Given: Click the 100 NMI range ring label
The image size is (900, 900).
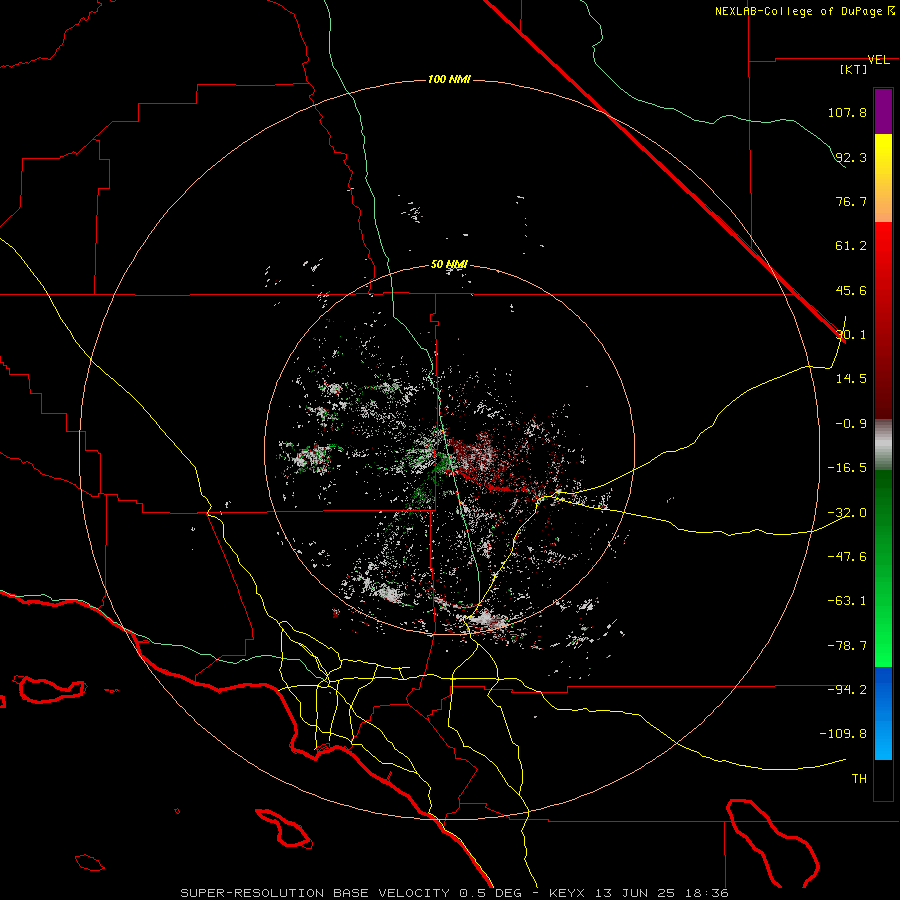Looking at the screenshot, I should click(x=449, y=79).
